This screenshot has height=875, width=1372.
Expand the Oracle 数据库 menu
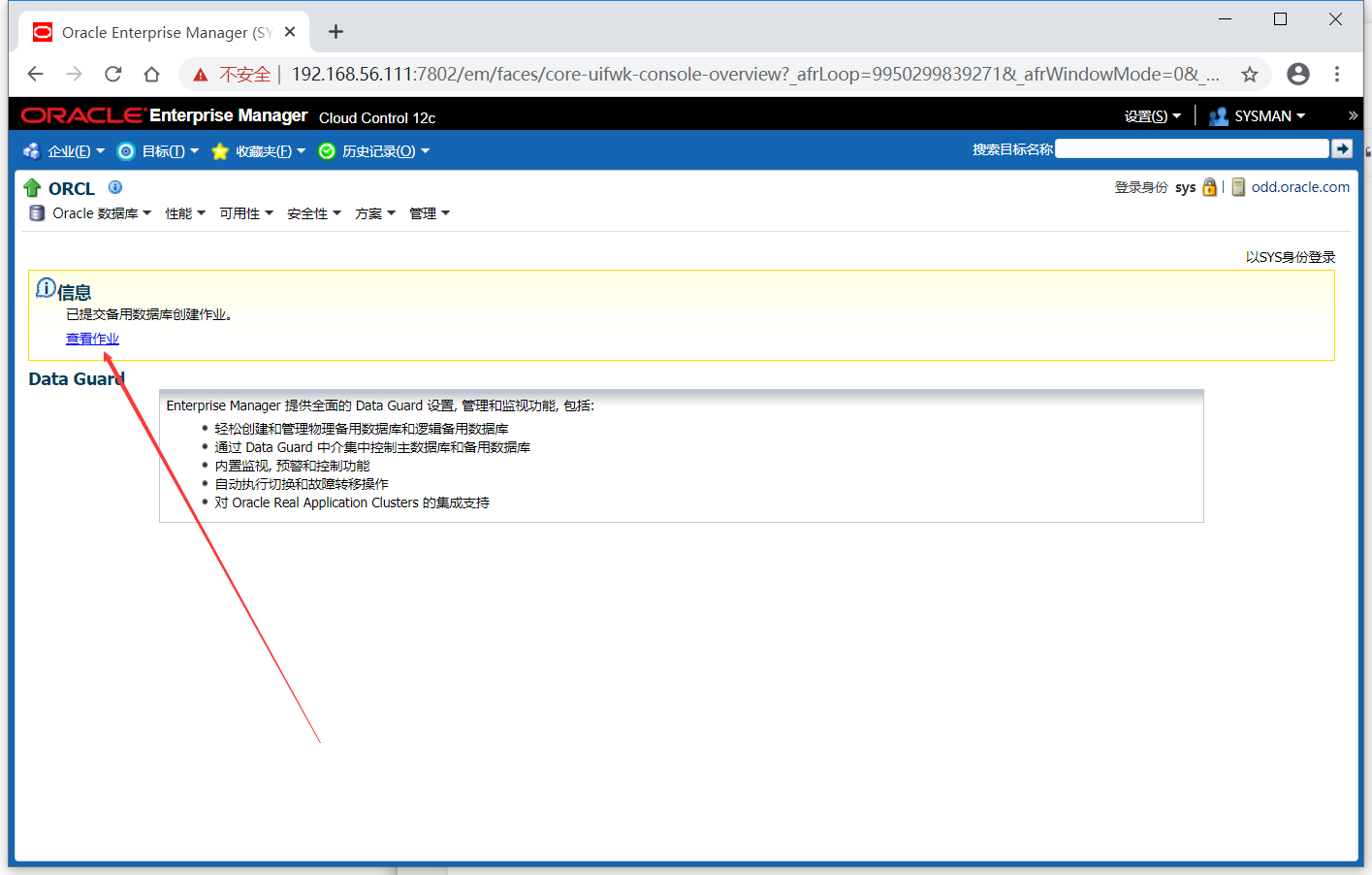[102, 213]
